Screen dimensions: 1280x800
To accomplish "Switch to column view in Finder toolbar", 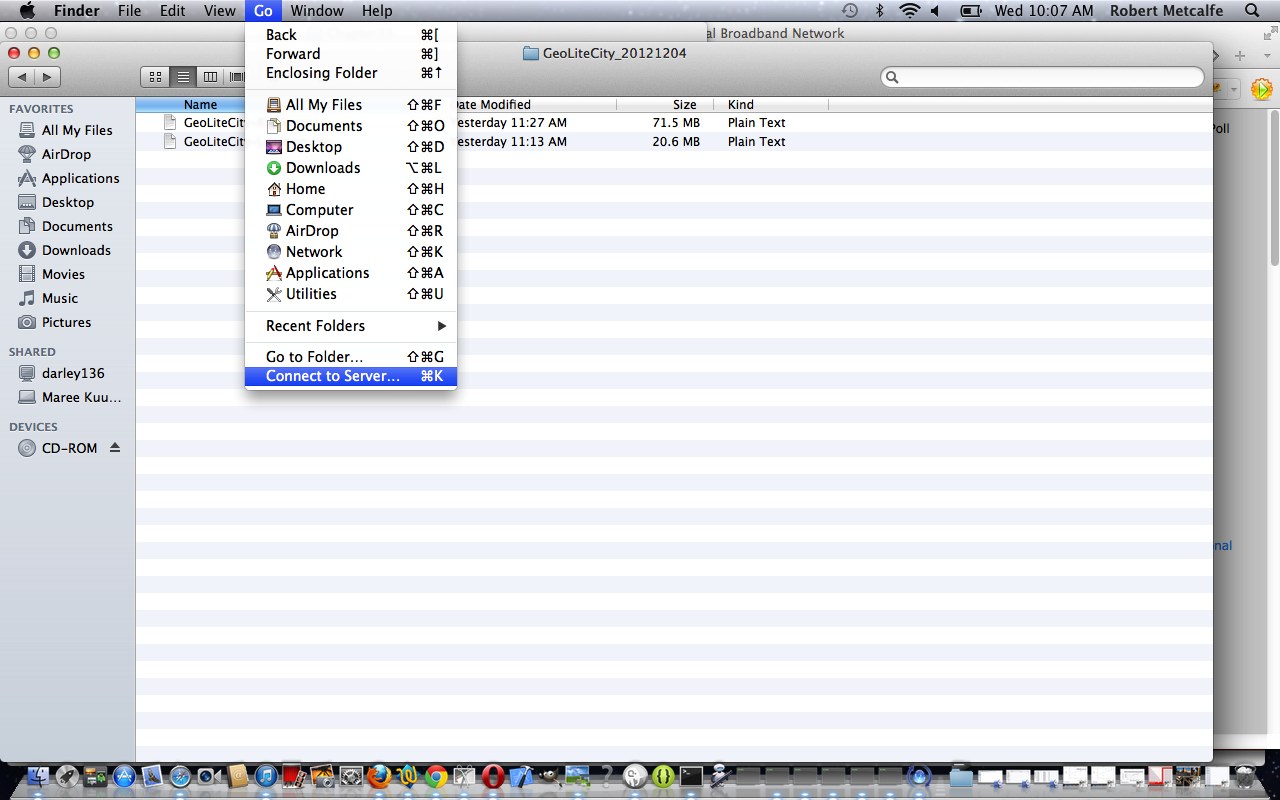I will click(x=210, y=77).
